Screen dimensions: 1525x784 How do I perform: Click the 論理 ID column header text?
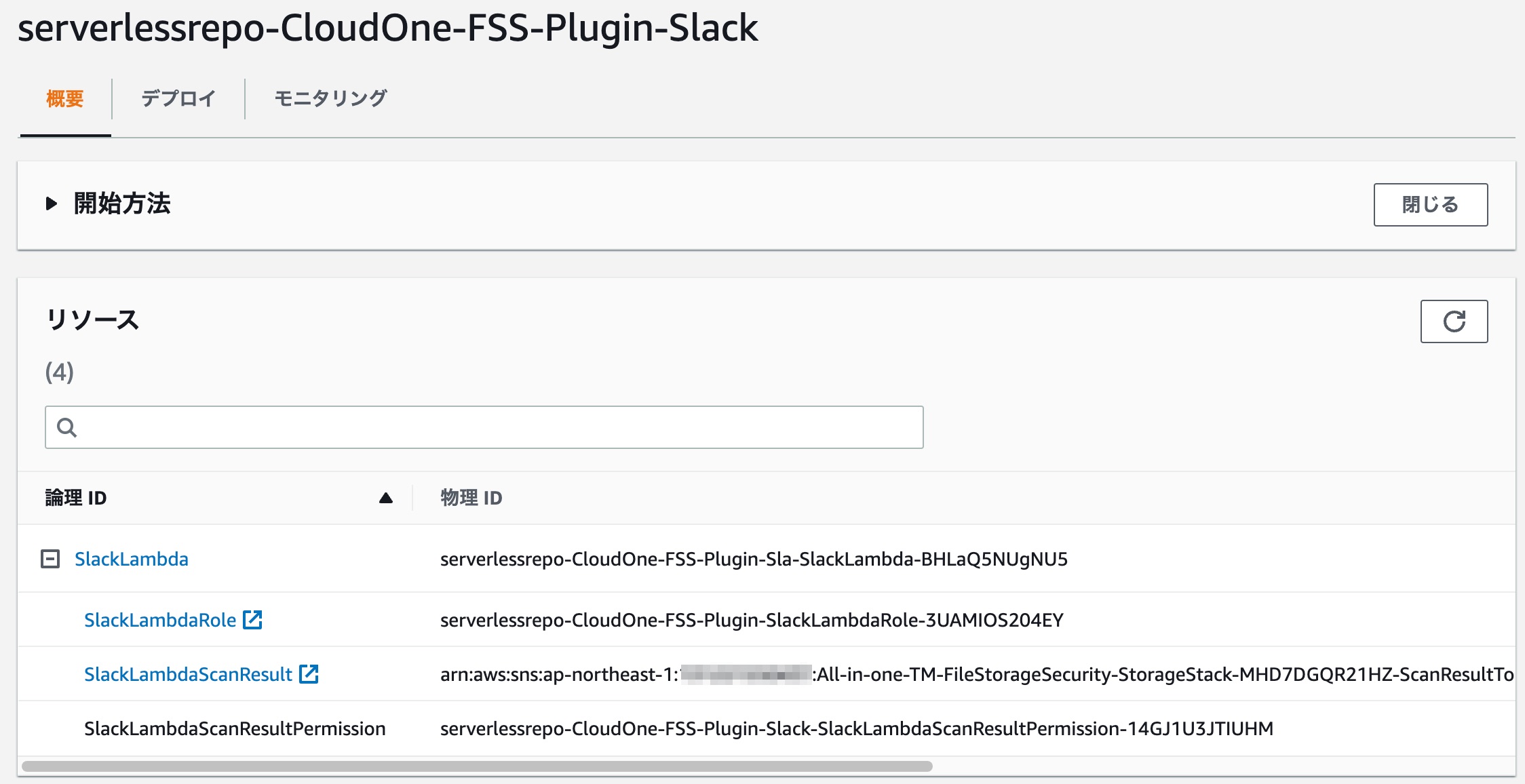click(x=76, y=498)
